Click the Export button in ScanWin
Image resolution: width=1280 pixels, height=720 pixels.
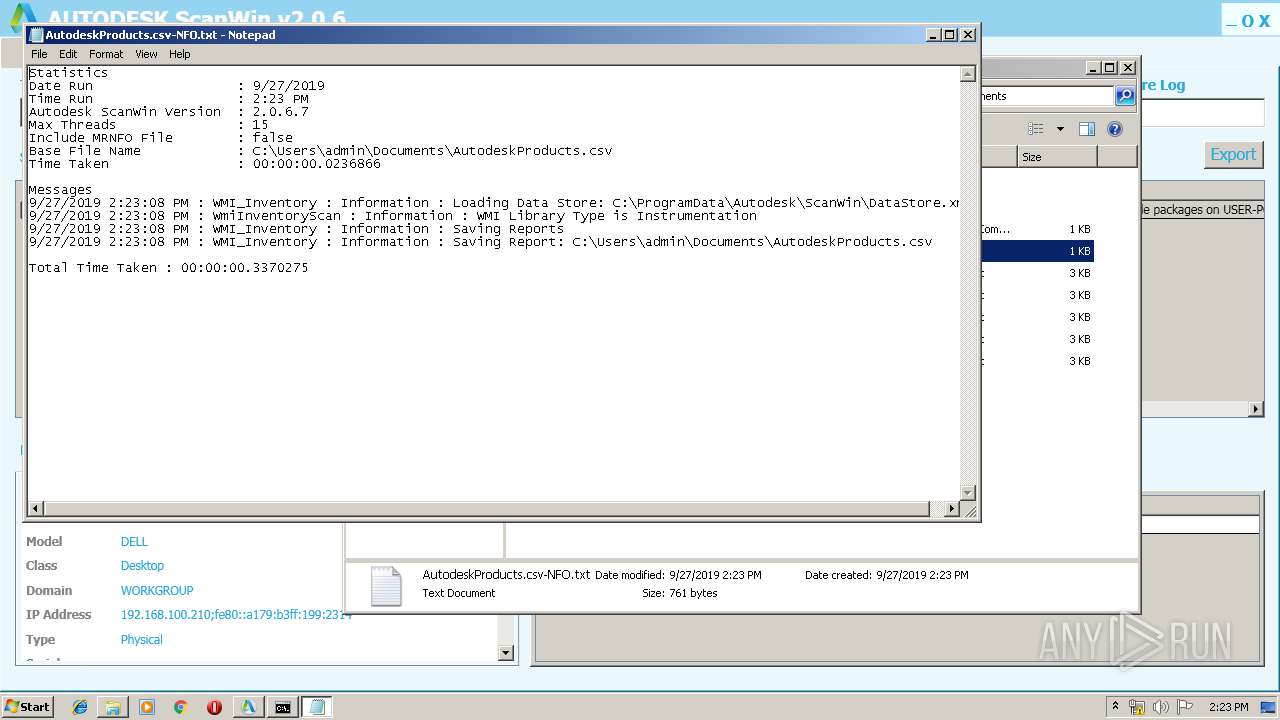(x=1233, y=154)
